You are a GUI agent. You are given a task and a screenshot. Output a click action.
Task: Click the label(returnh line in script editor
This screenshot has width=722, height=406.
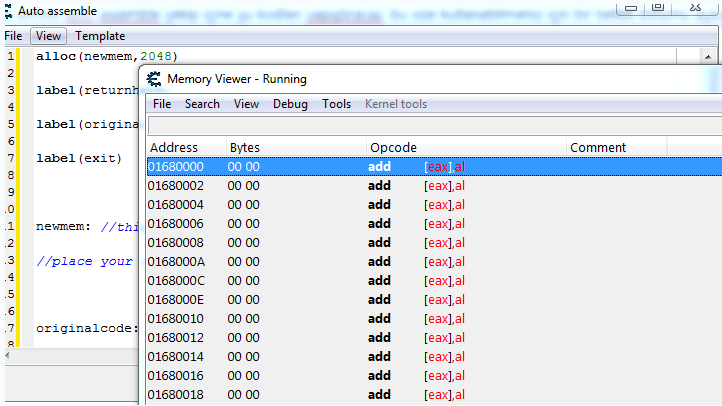(x=87, y=90)
